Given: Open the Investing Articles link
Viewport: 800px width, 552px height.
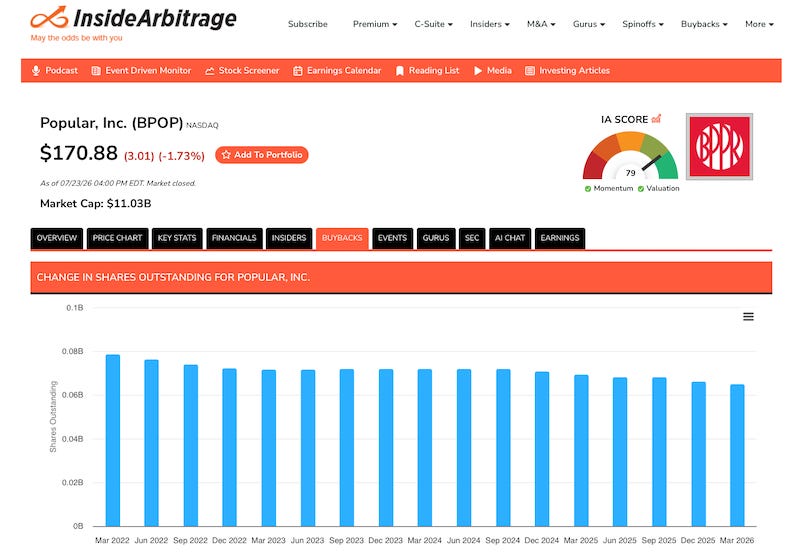Looking at the screenshot, I should [574, 70].
